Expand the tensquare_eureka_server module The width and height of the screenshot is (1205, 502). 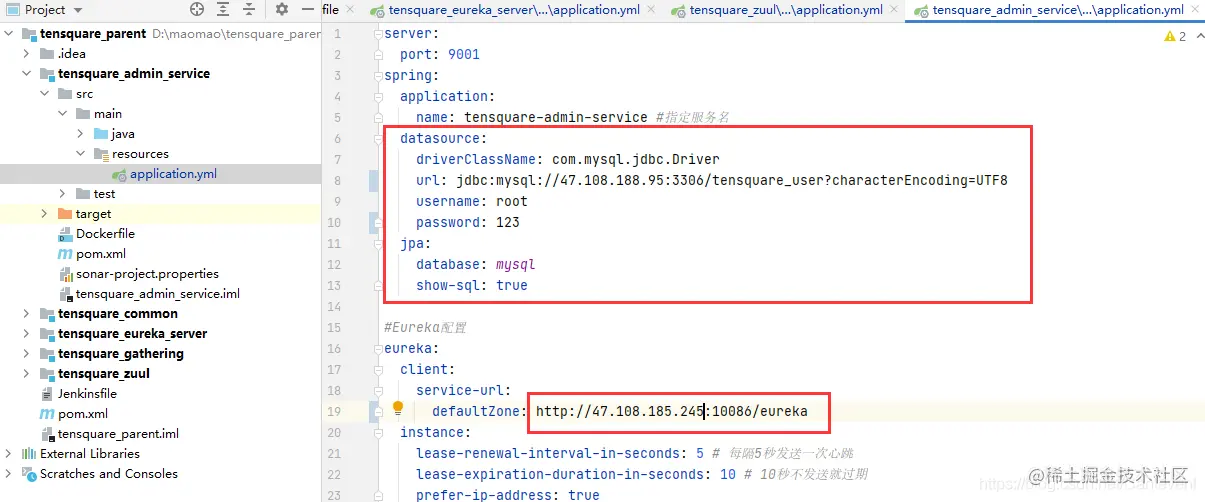point(28,333)
